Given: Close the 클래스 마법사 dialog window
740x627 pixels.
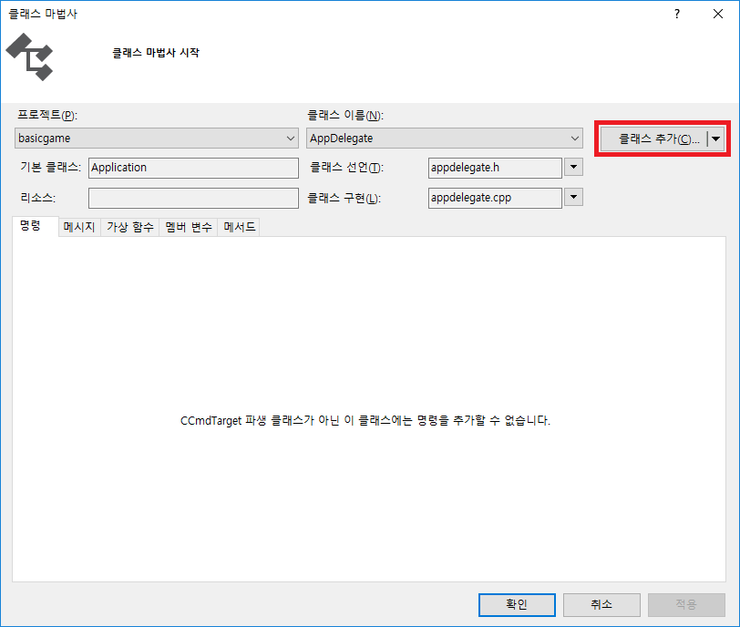Looking at the screenshot, I should coord(717,14).
